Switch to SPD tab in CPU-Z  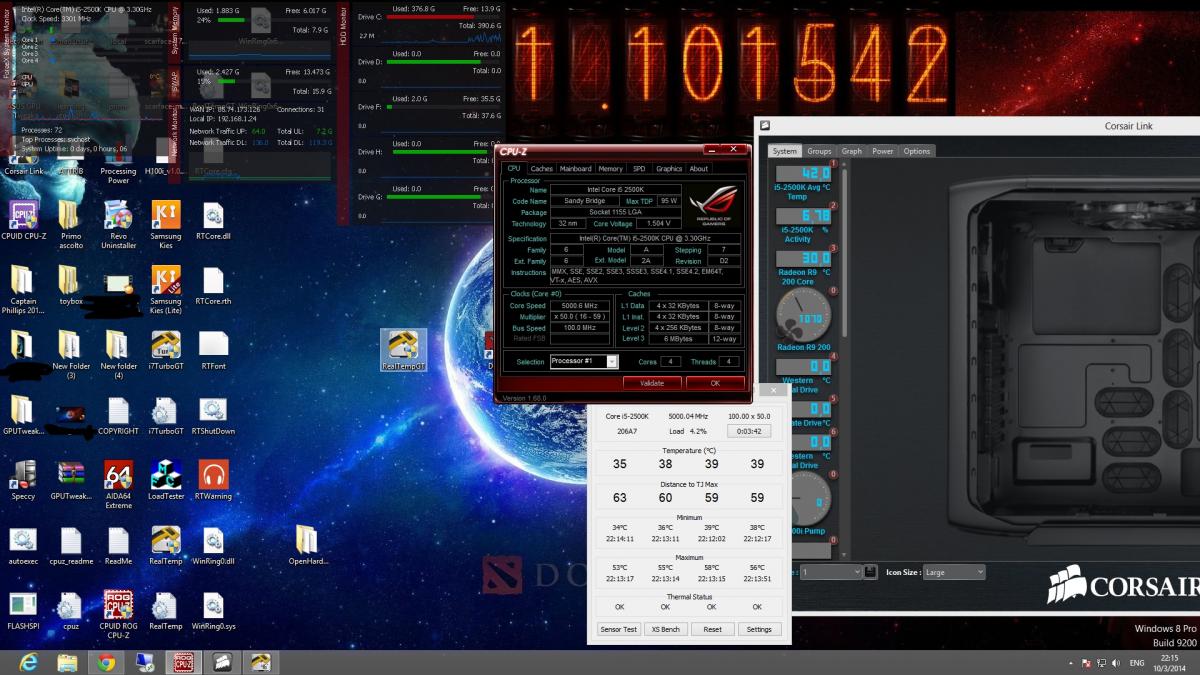pyautogui.click(x=639, y=169)
